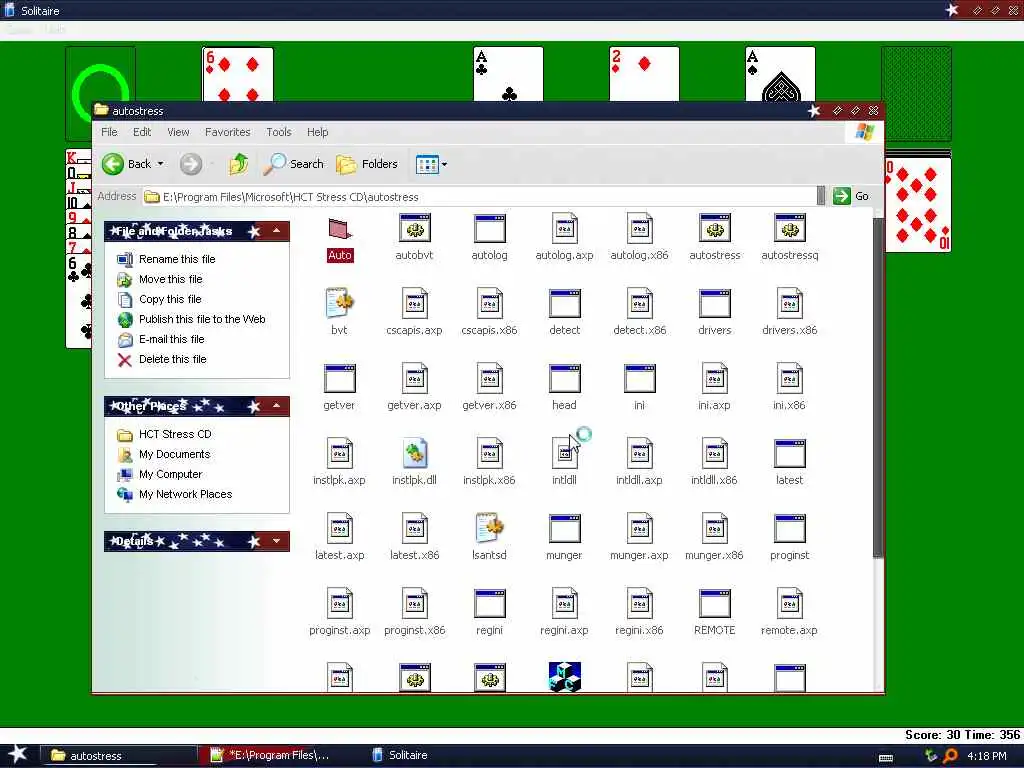The height and width of the screenshot is (768, 1024).
Task: Select the proginst application icon
Action: click(x=790, y=528)
